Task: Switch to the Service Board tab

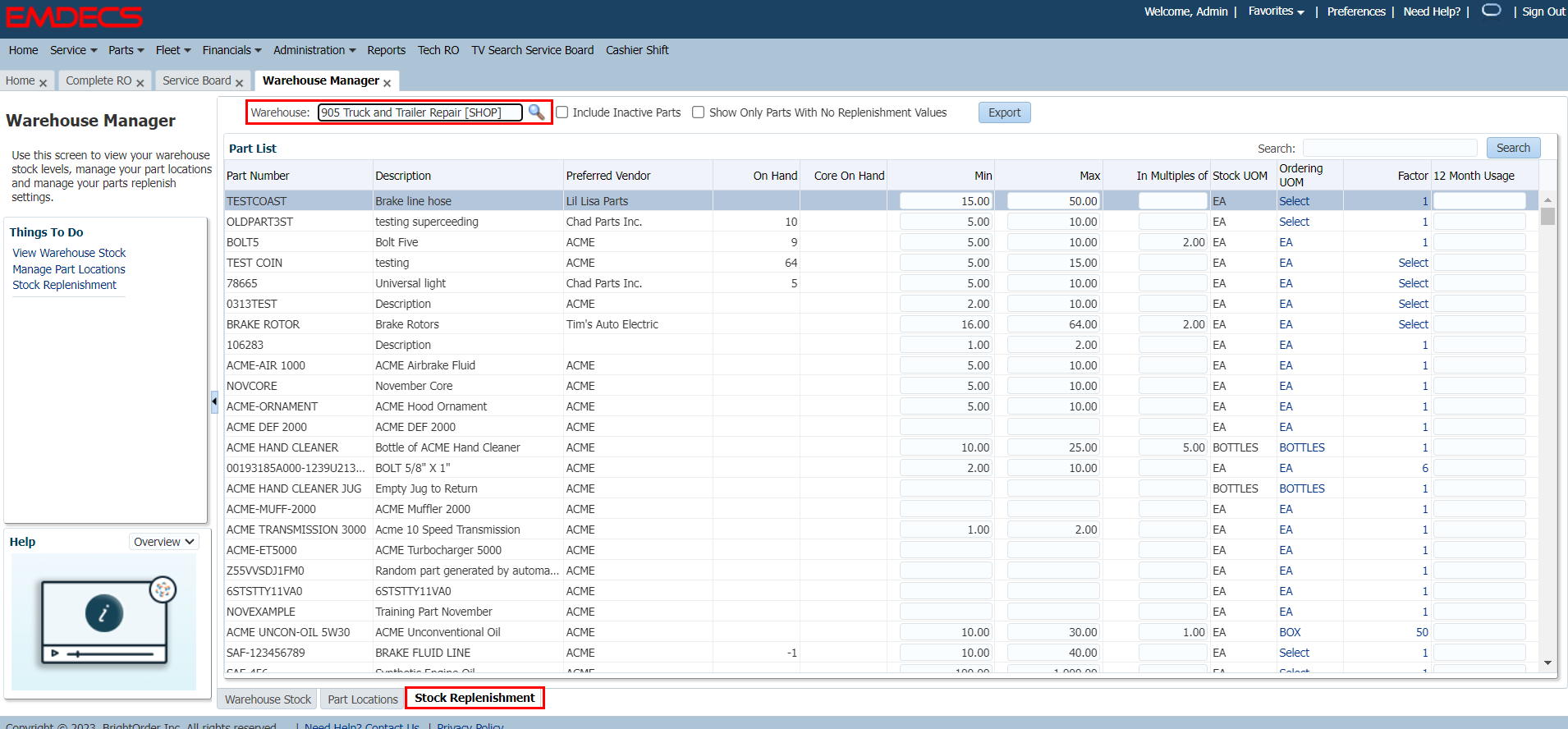Action: pyautogui.click(x=196, y=80)
